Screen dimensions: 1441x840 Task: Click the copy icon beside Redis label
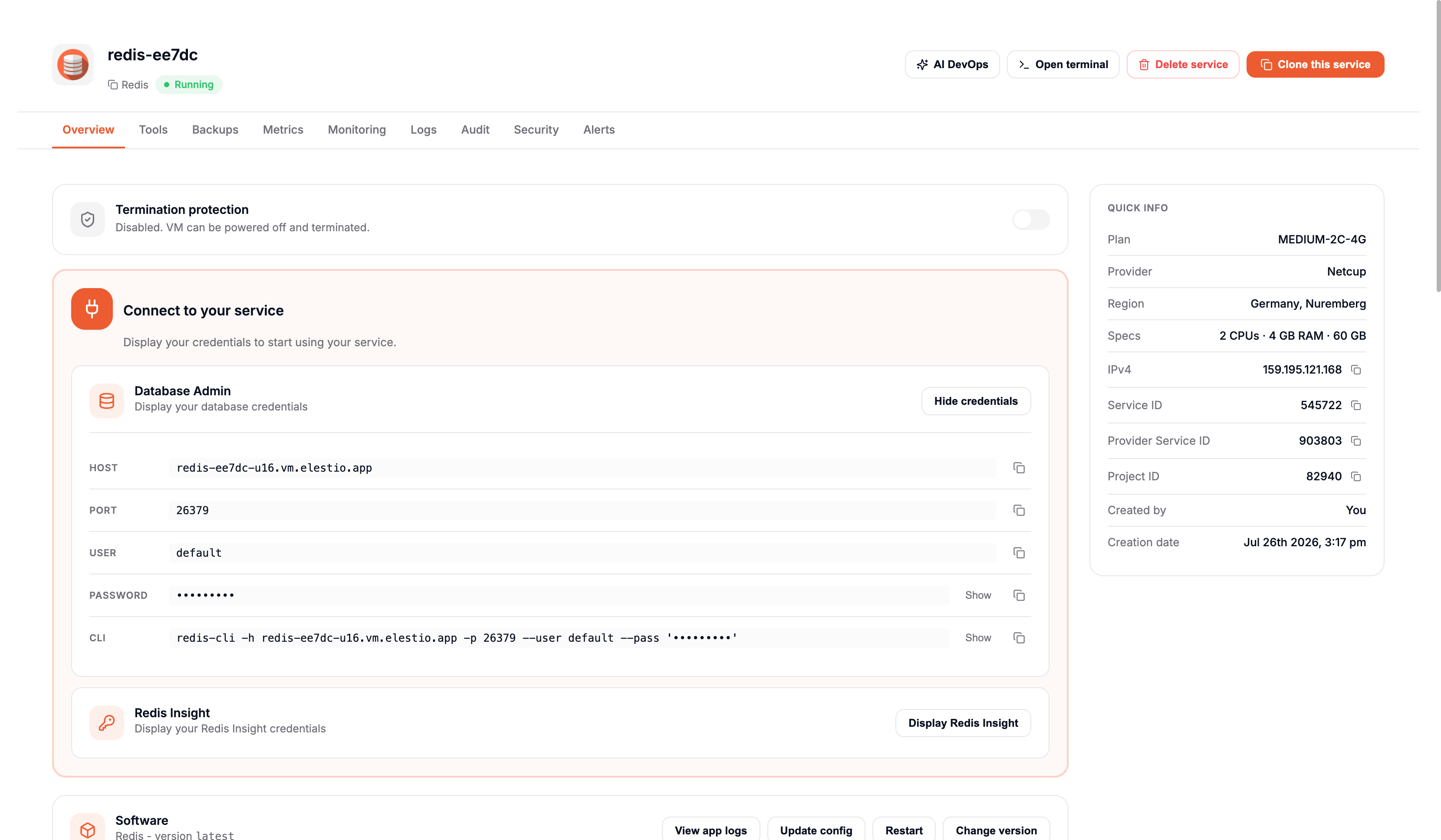[x=113, y=85]
